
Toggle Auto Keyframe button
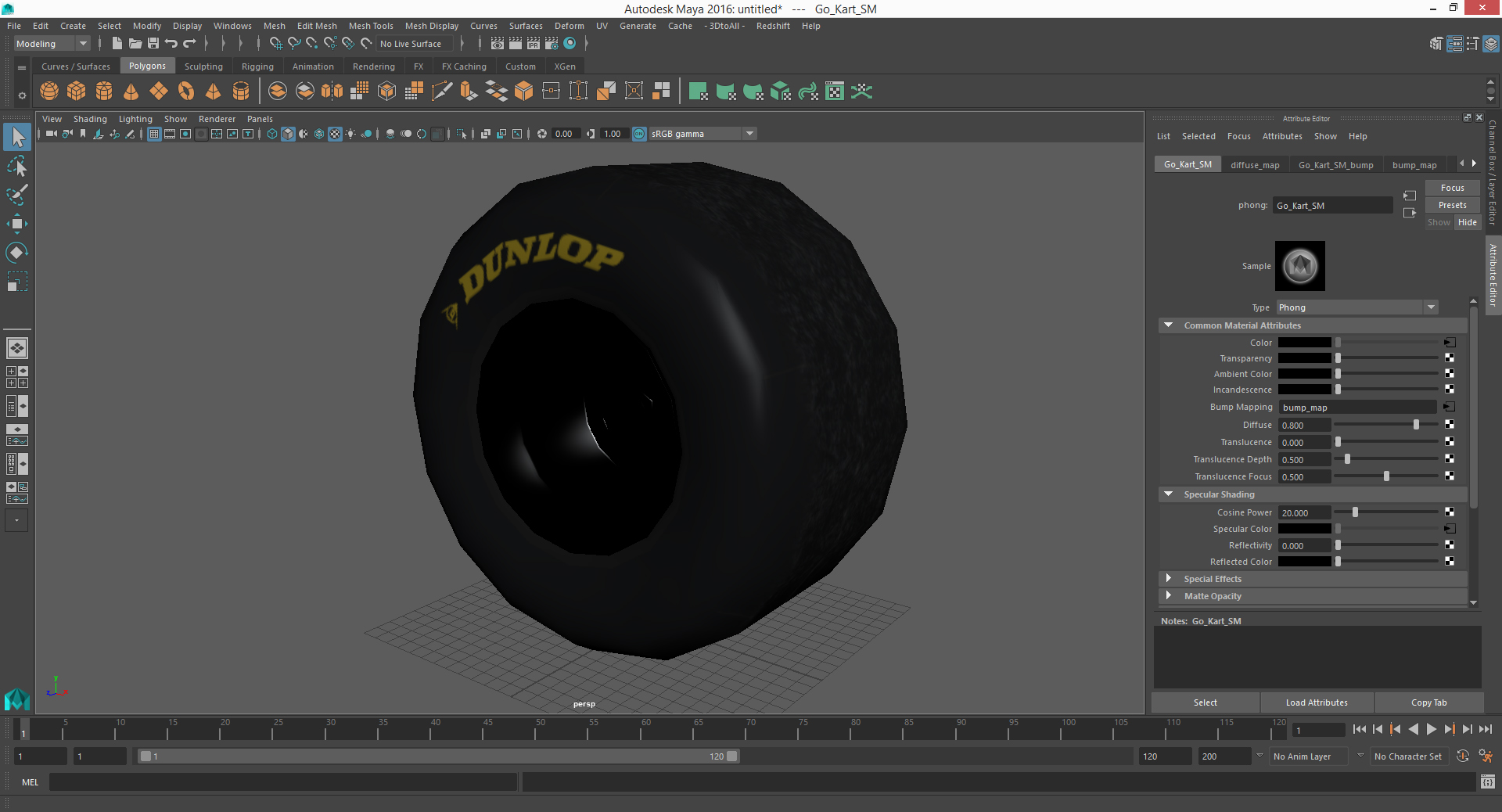click(x=1462, y=756)
